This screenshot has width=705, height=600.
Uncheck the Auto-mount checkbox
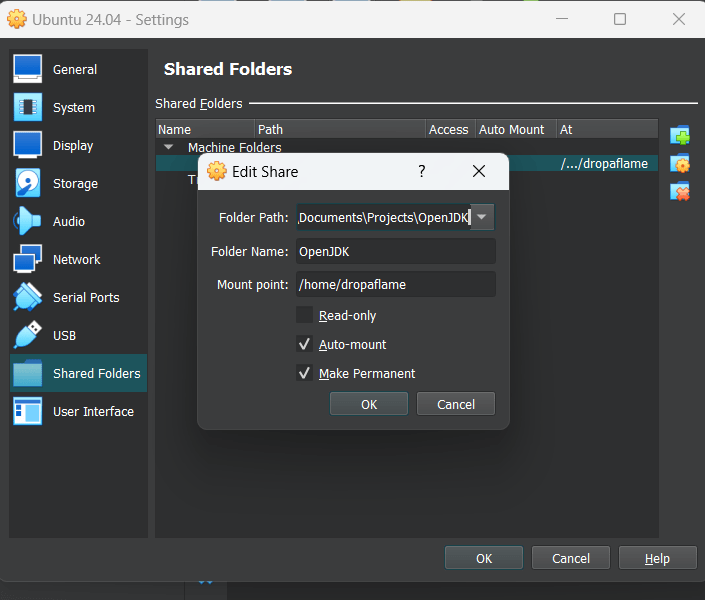(x=304, y=345)
